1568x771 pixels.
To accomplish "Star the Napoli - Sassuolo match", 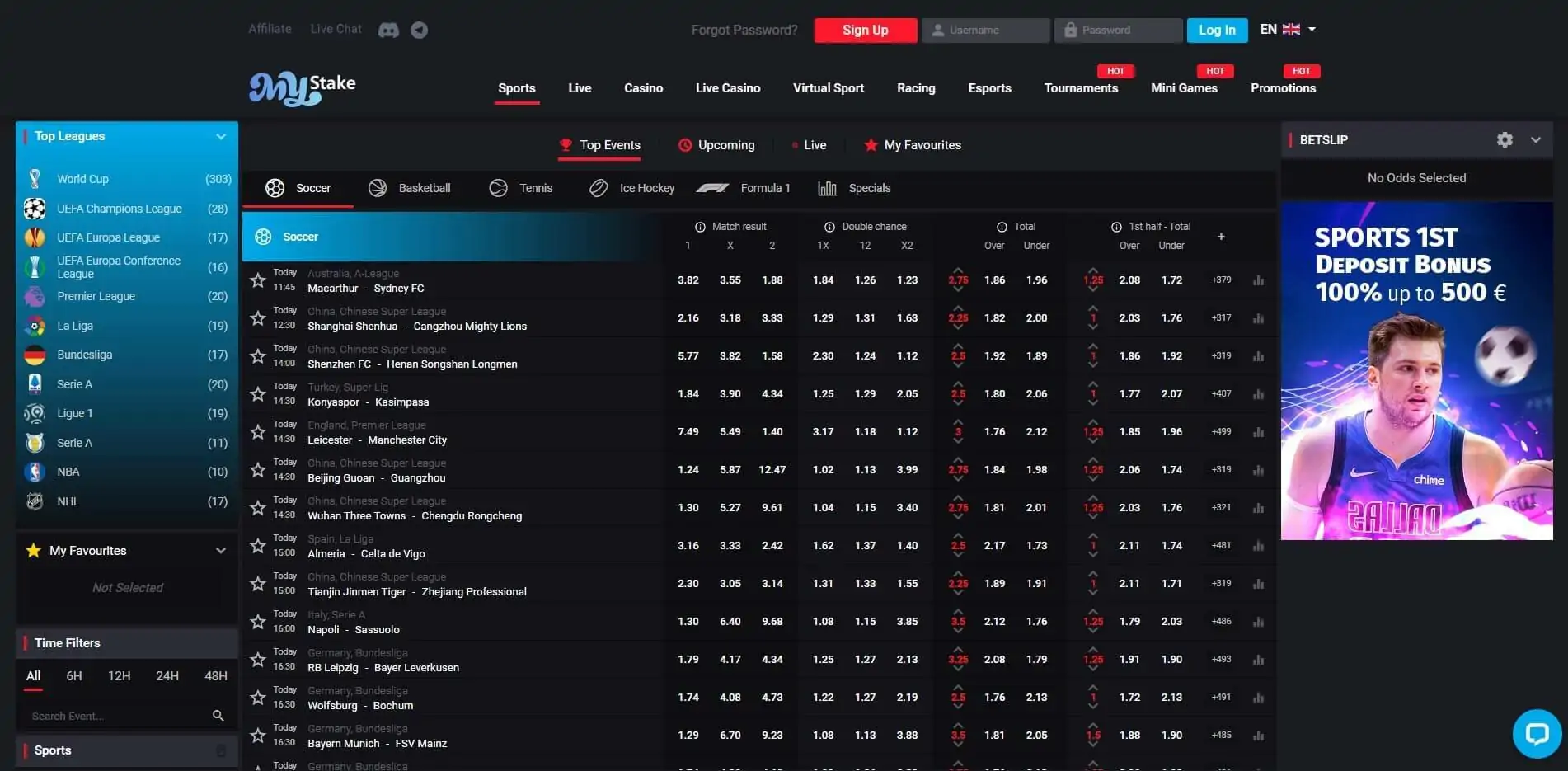I will (x=258, y=622).
